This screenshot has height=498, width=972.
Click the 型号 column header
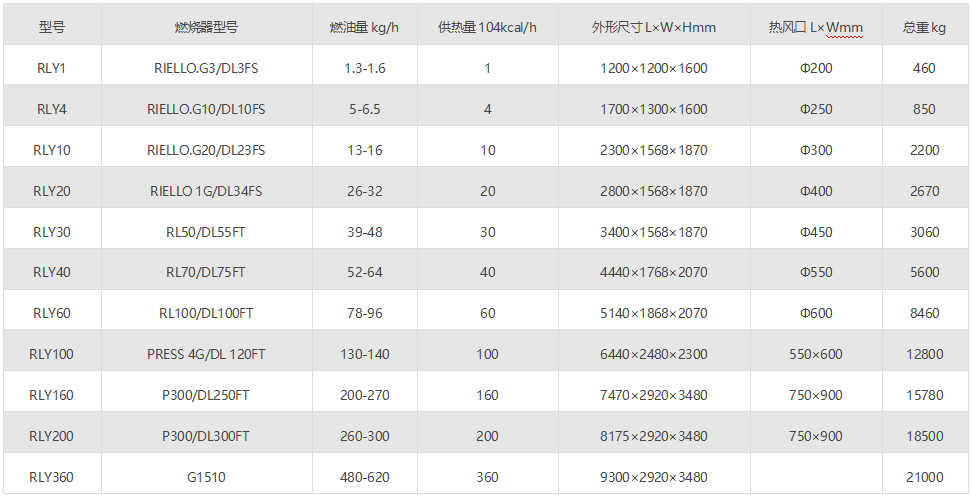click(x=52, y=28)
